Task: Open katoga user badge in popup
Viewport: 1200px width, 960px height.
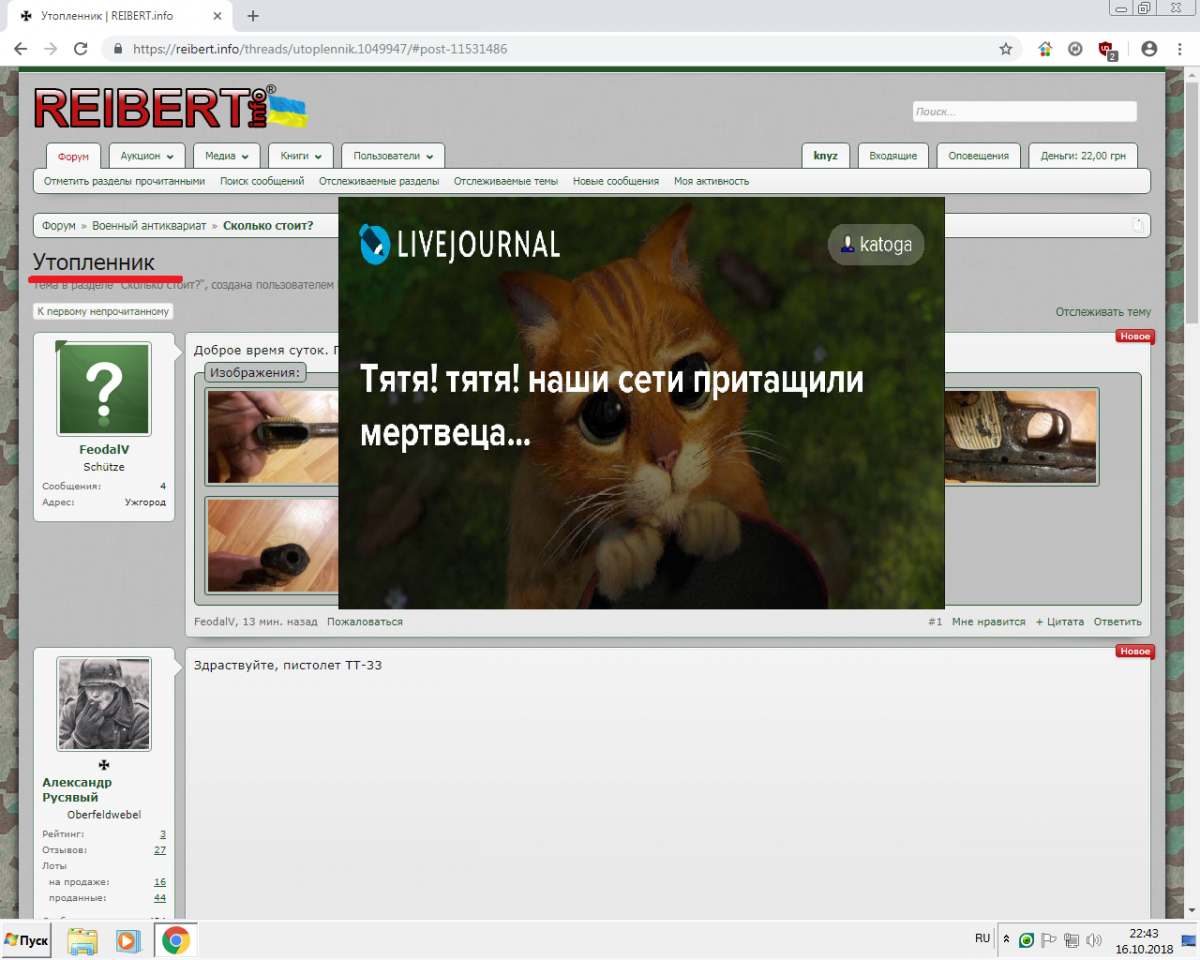Action: [x=876, y=244]
